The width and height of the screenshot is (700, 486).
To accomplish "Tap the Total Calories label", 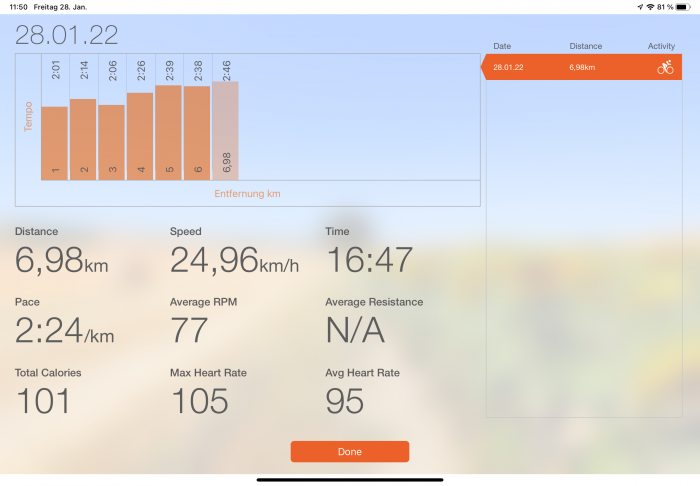I will click(48, 373).
